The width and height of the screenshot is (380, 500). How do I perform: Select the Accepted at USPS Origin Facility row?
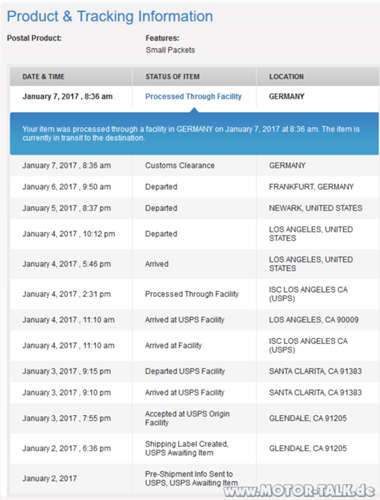[x=194, y=418]
